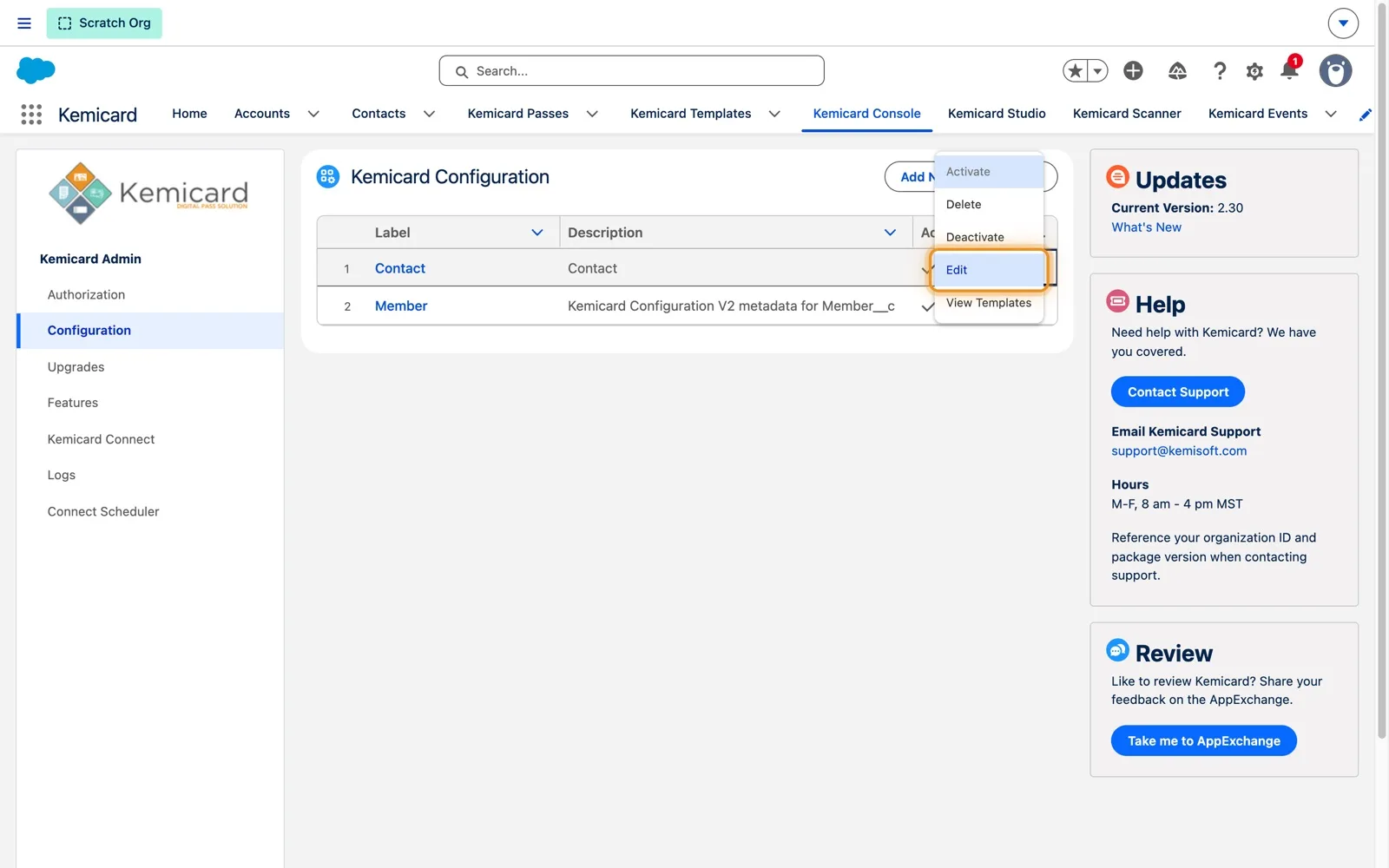
Task: Open the Favorites list dropdown arrow
Action: click(1097, 71)
